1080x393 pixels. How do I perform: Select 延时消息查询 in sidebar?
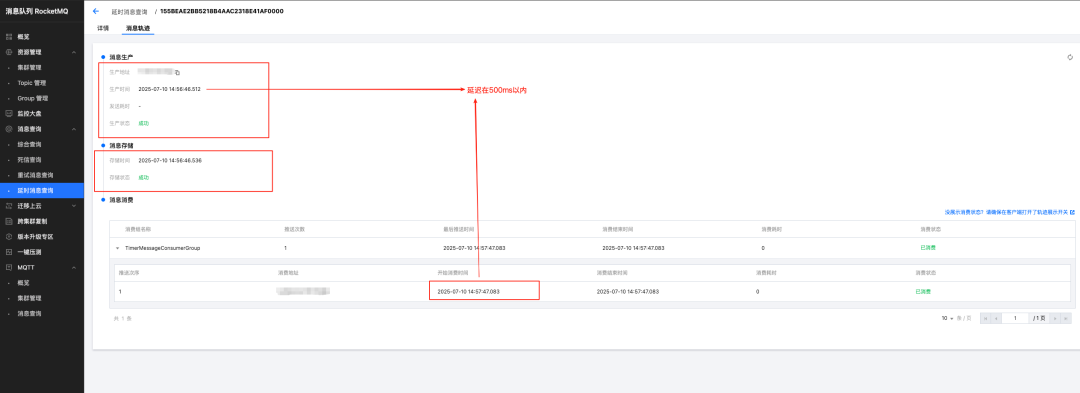pos(41,190)
